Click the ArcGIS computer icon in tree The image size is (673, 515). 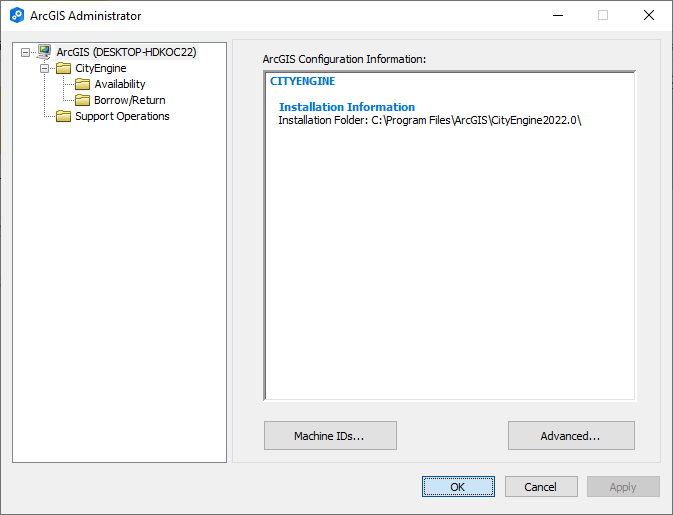(x=44, y=52)
